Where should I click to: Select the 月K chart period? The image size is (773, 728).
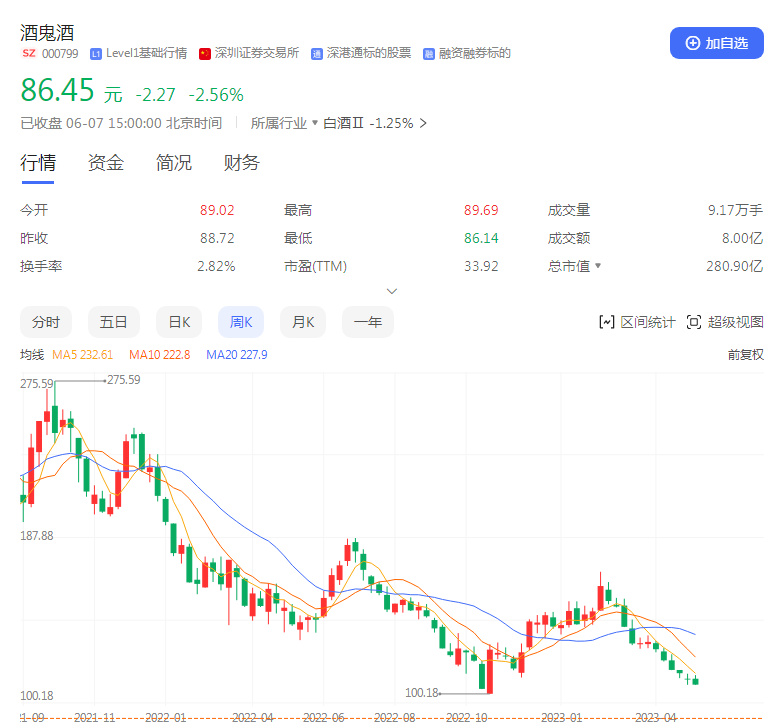(x=303, y=322)
